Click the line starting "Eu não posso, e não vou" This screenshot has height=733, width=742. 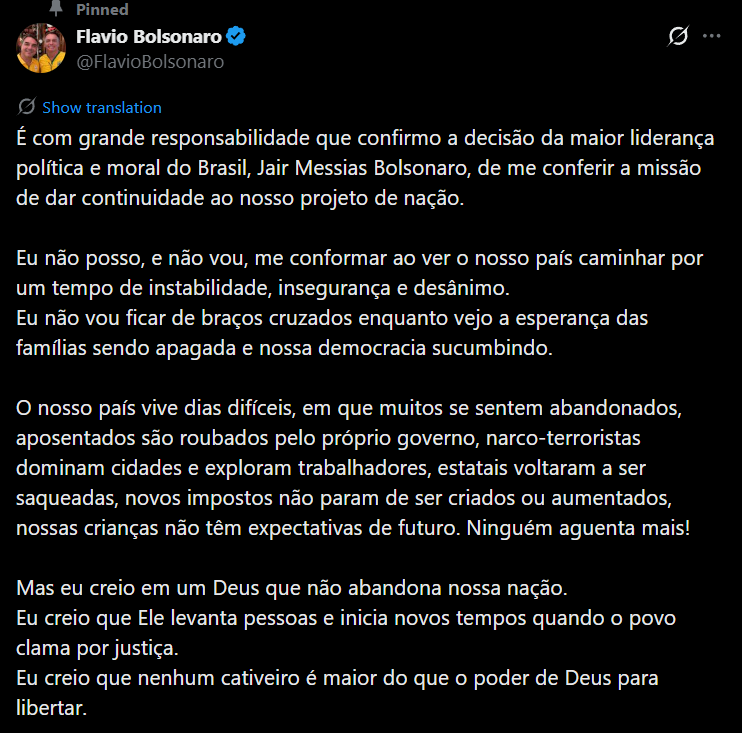pos(360,259)
